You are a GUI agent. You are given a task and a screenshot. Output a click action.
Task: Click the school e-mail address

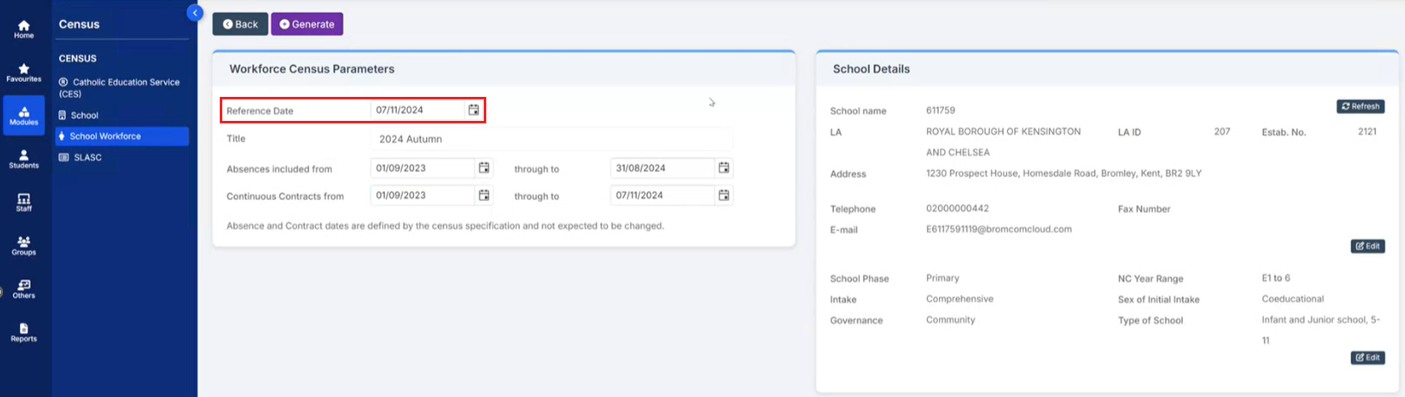[x=999, y=229]
